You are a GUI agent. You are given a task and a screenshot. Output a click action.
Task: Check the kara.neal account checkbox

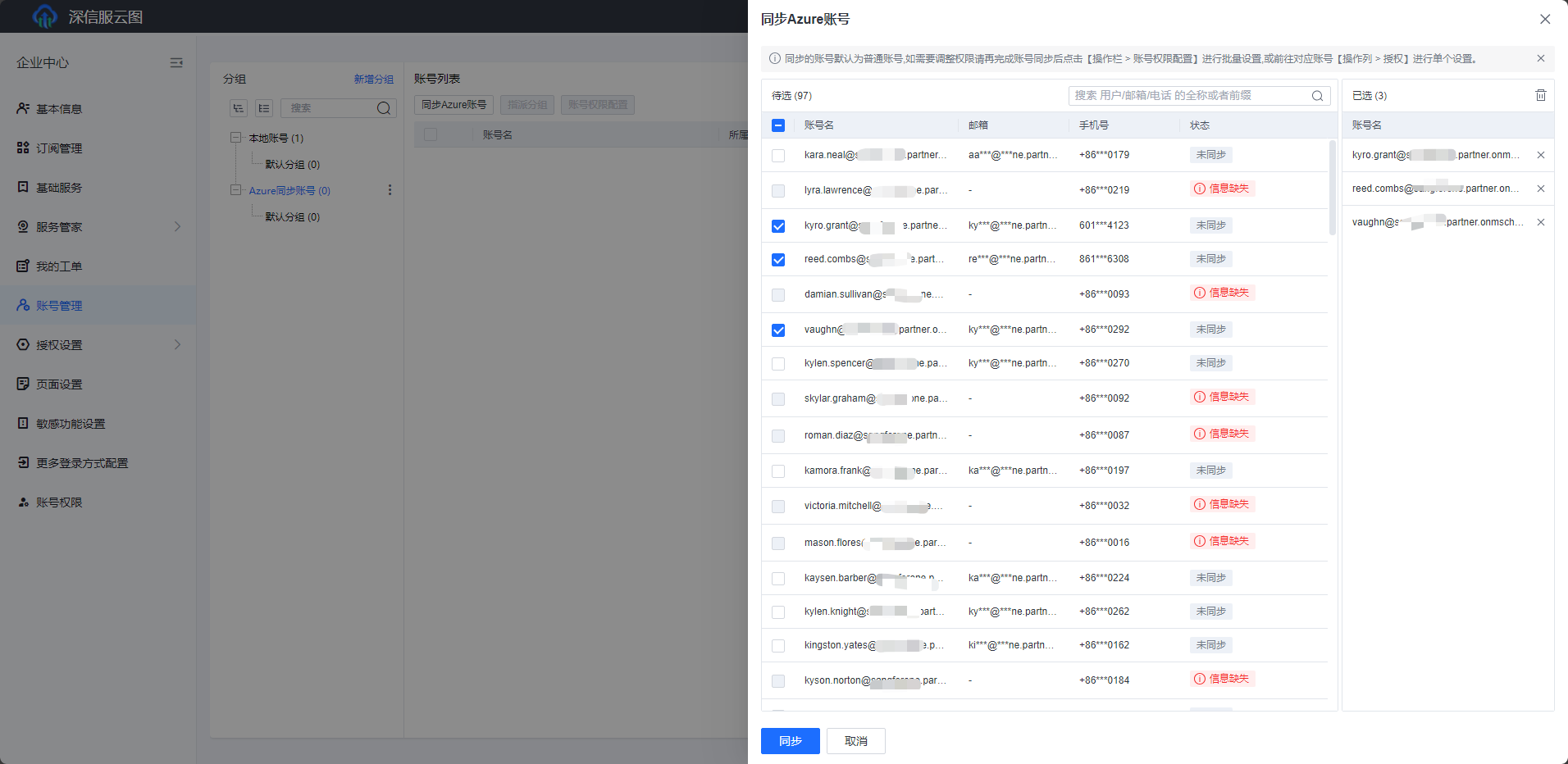tap(778, 156)
